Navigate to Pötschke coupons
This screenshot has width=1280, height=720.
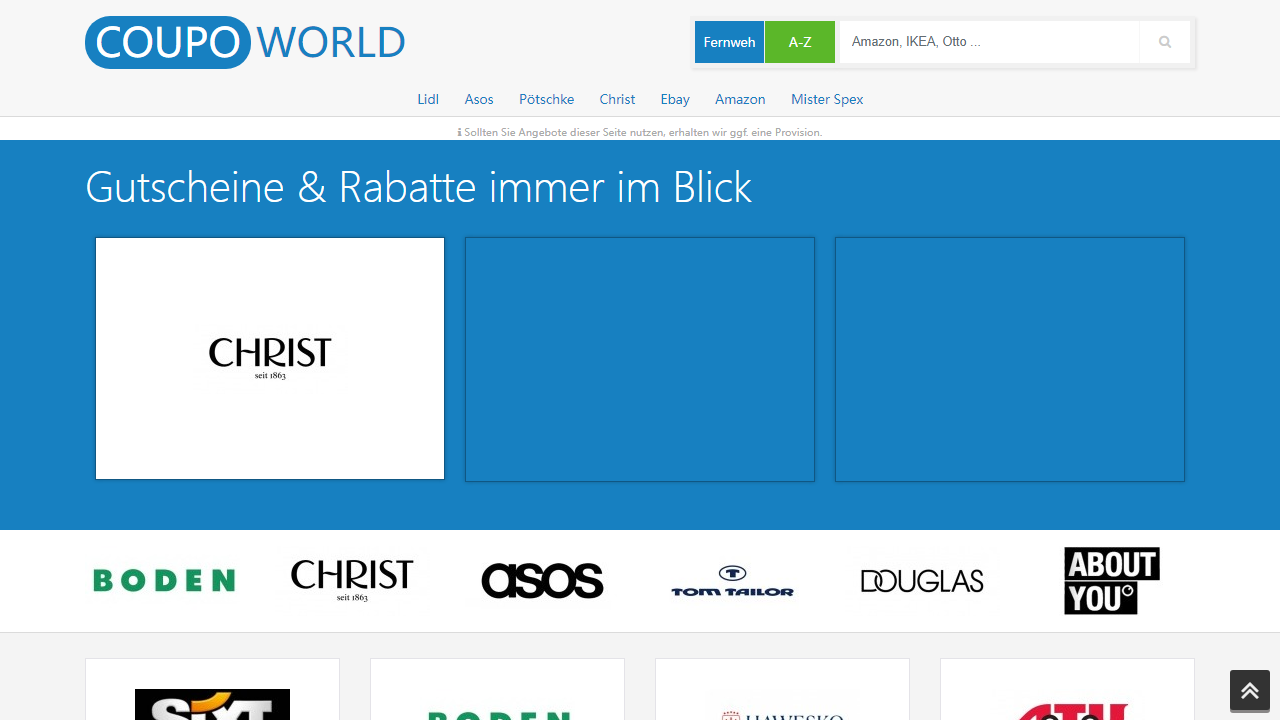tap(546, 99)
